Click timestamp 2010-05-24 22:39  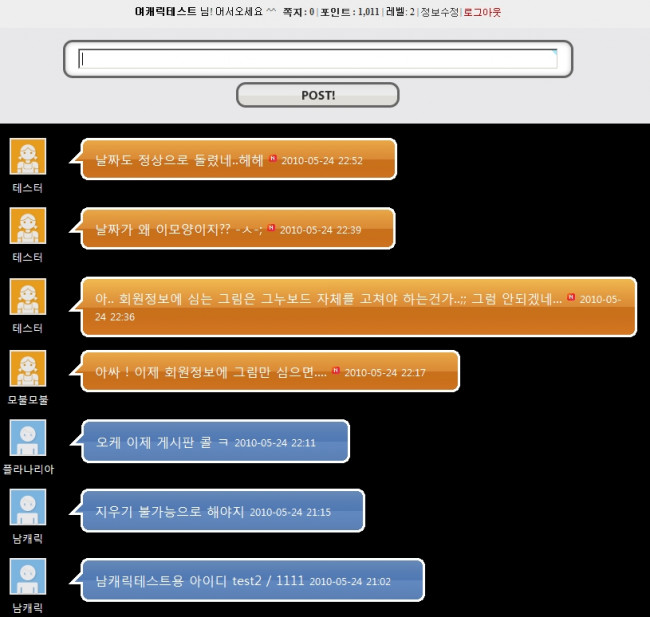tap(320, 230)
